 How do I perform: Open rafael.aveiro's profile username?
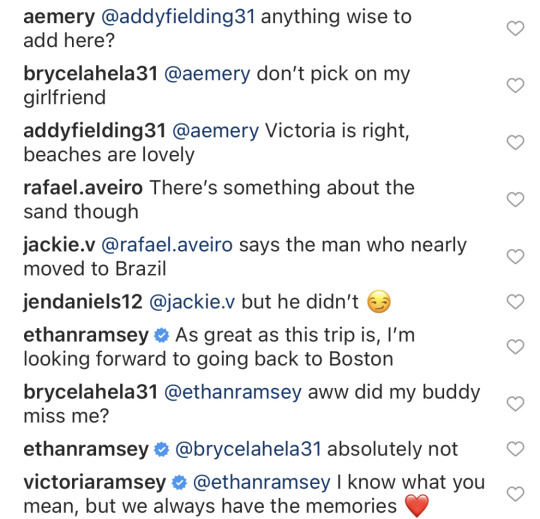coord(83,188)
